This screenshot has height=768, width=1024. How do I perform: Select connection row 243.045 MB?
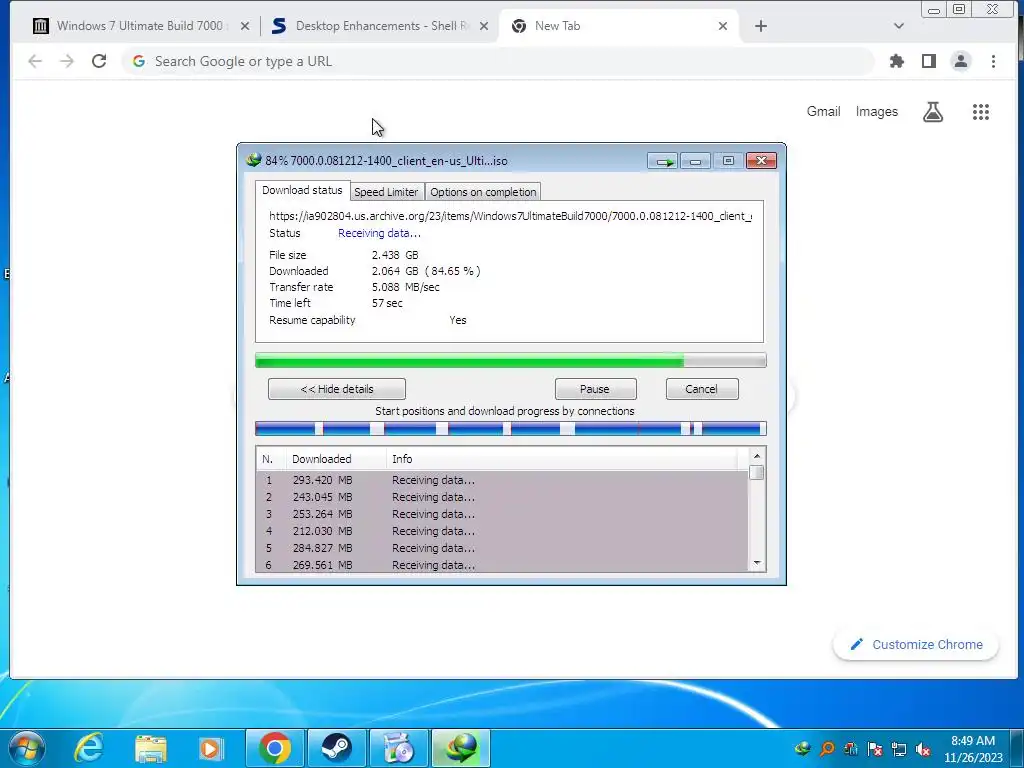(502, 497)
